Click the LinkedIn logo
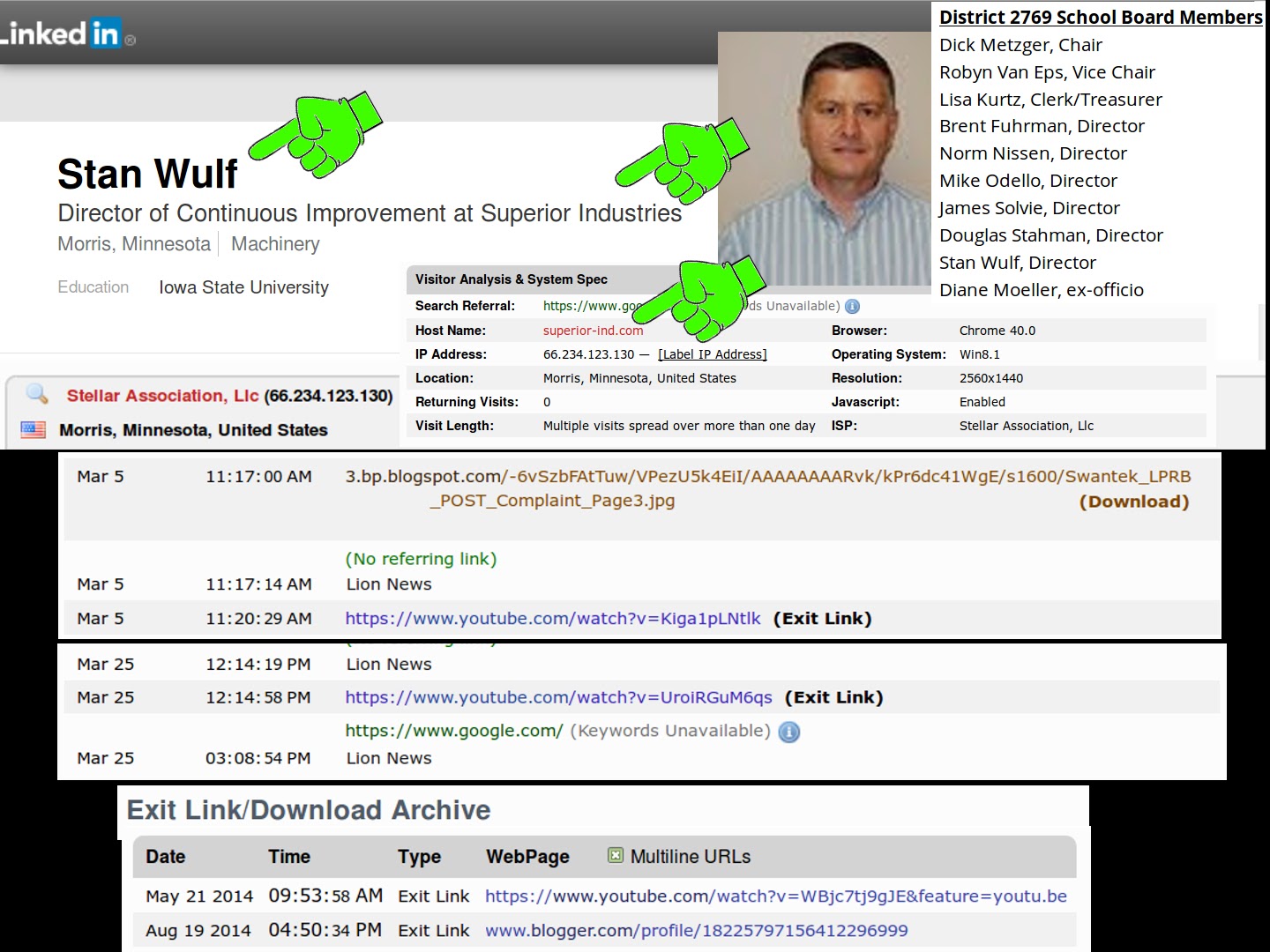 click(x=67, y=35)
